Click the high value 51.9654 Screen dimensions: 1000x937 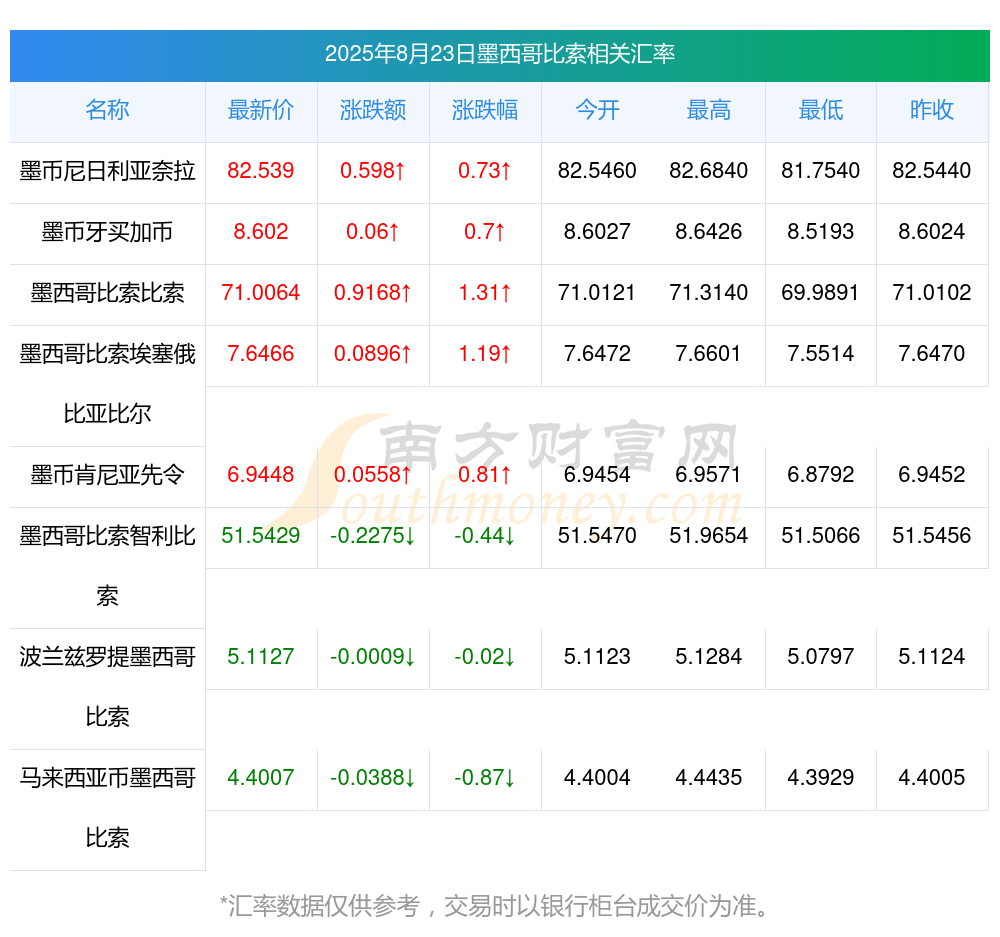pyautogui.click(x=709, y=535)
